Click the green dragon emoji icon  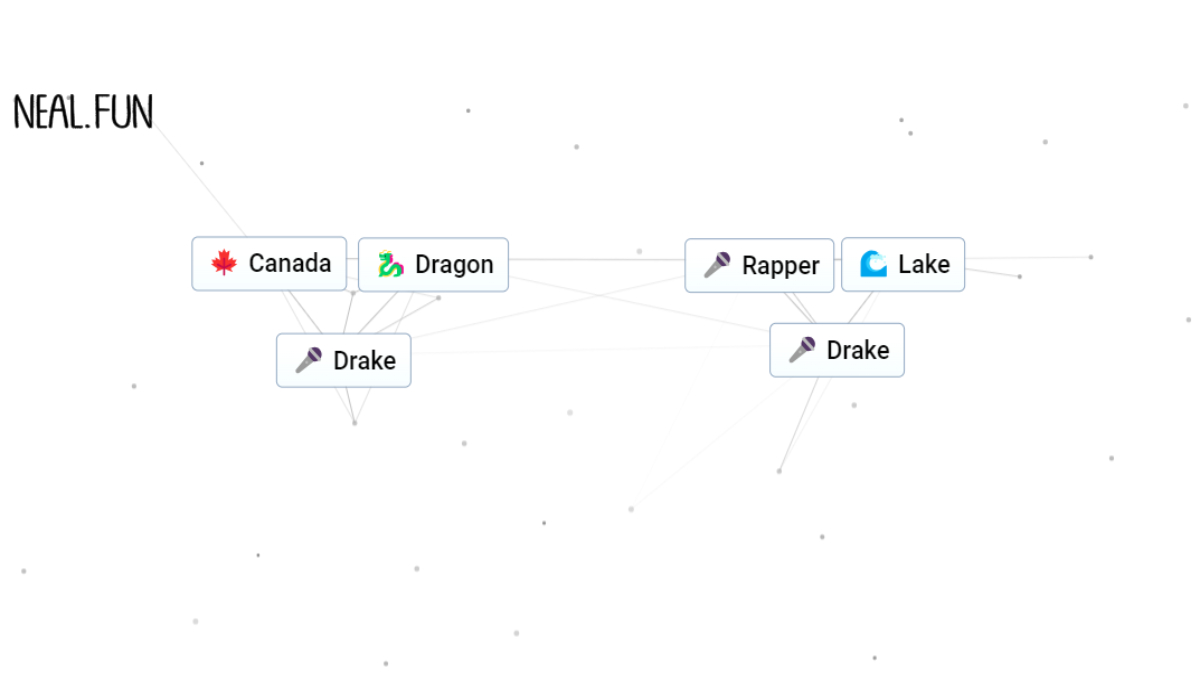390,265
